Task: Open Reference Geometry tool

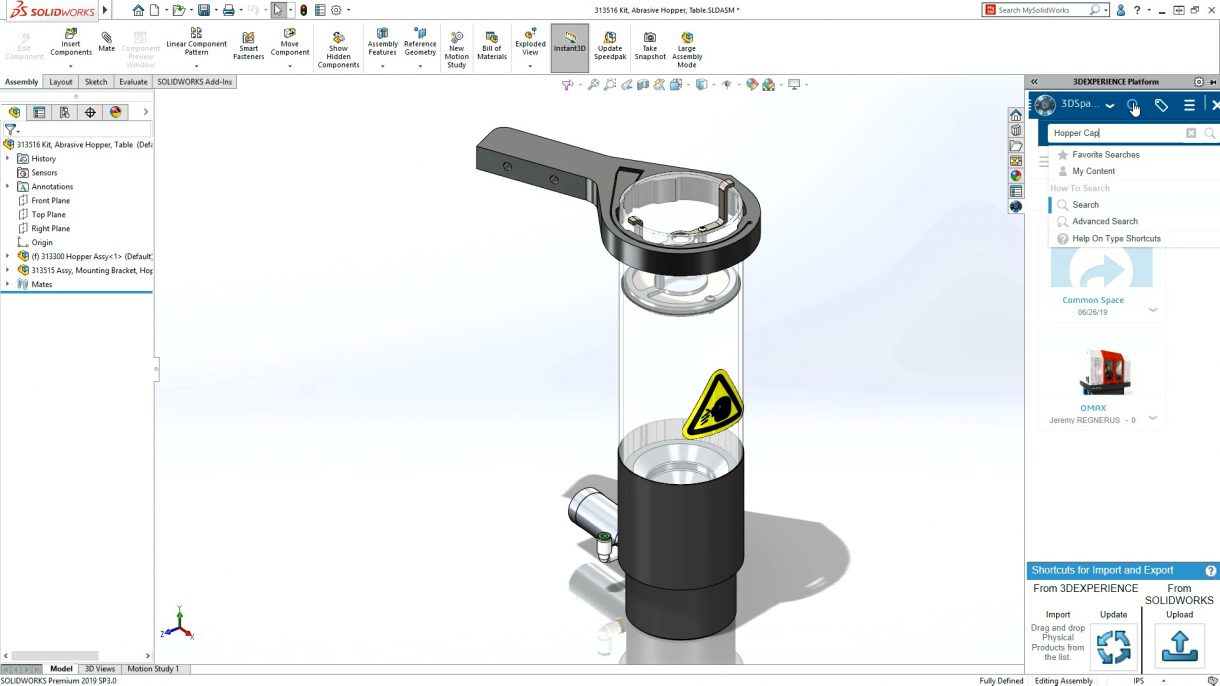Action: pyautogui.click(x=420, y=43)
